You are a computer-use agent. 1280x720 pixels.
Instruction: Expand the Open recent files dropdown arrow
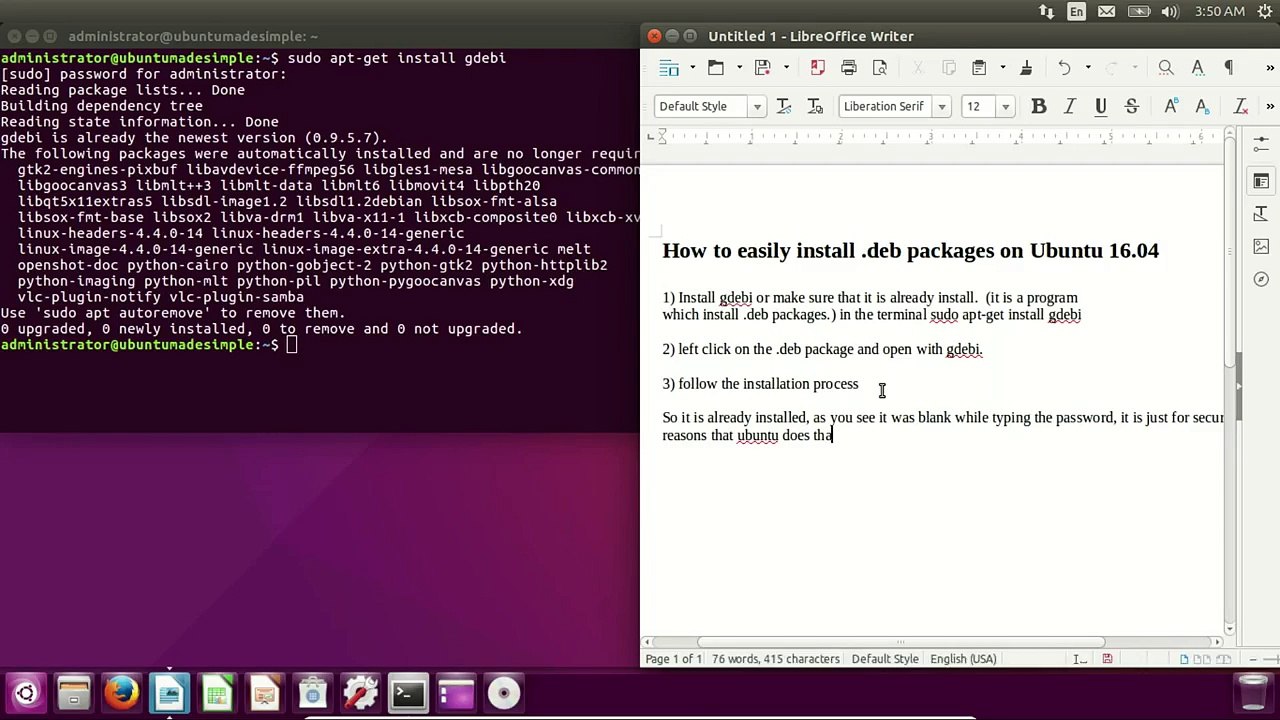tap(739, 68)
